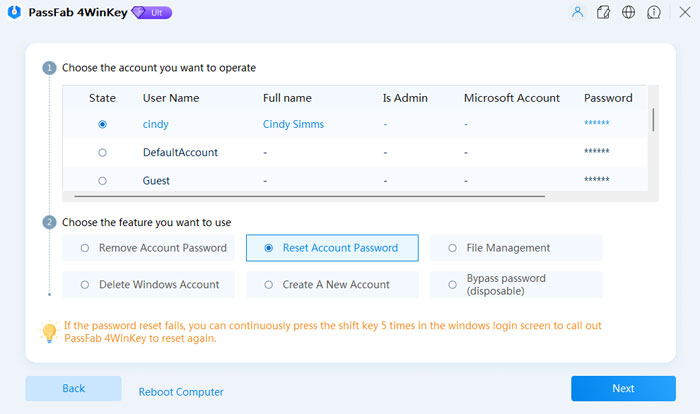Click the Back button

click(x=73, y=388)
